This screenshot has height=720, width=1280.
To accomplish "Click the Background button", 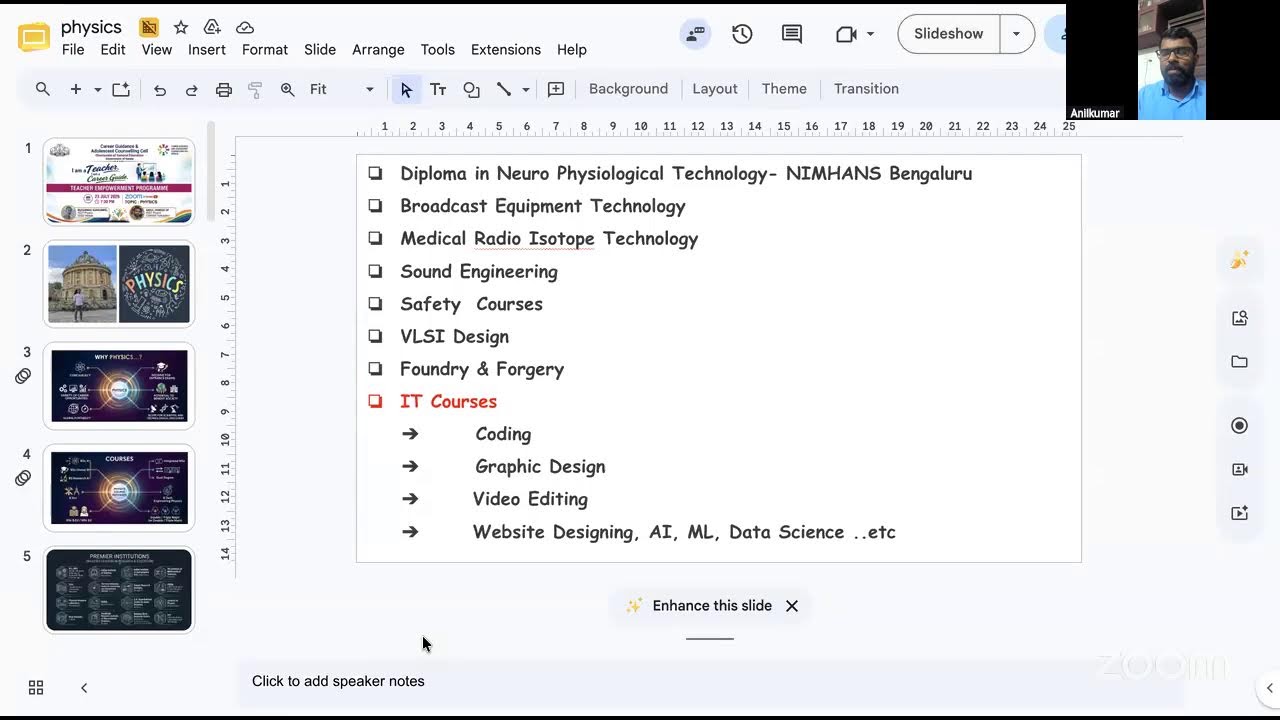I will (628, 89).
